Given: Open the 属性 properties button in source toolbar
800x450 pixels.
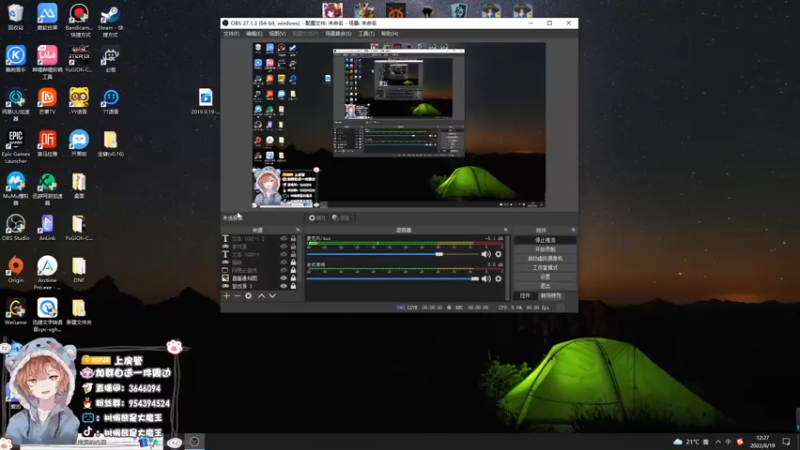Looking at the screenshot, I should click(317, 218).
